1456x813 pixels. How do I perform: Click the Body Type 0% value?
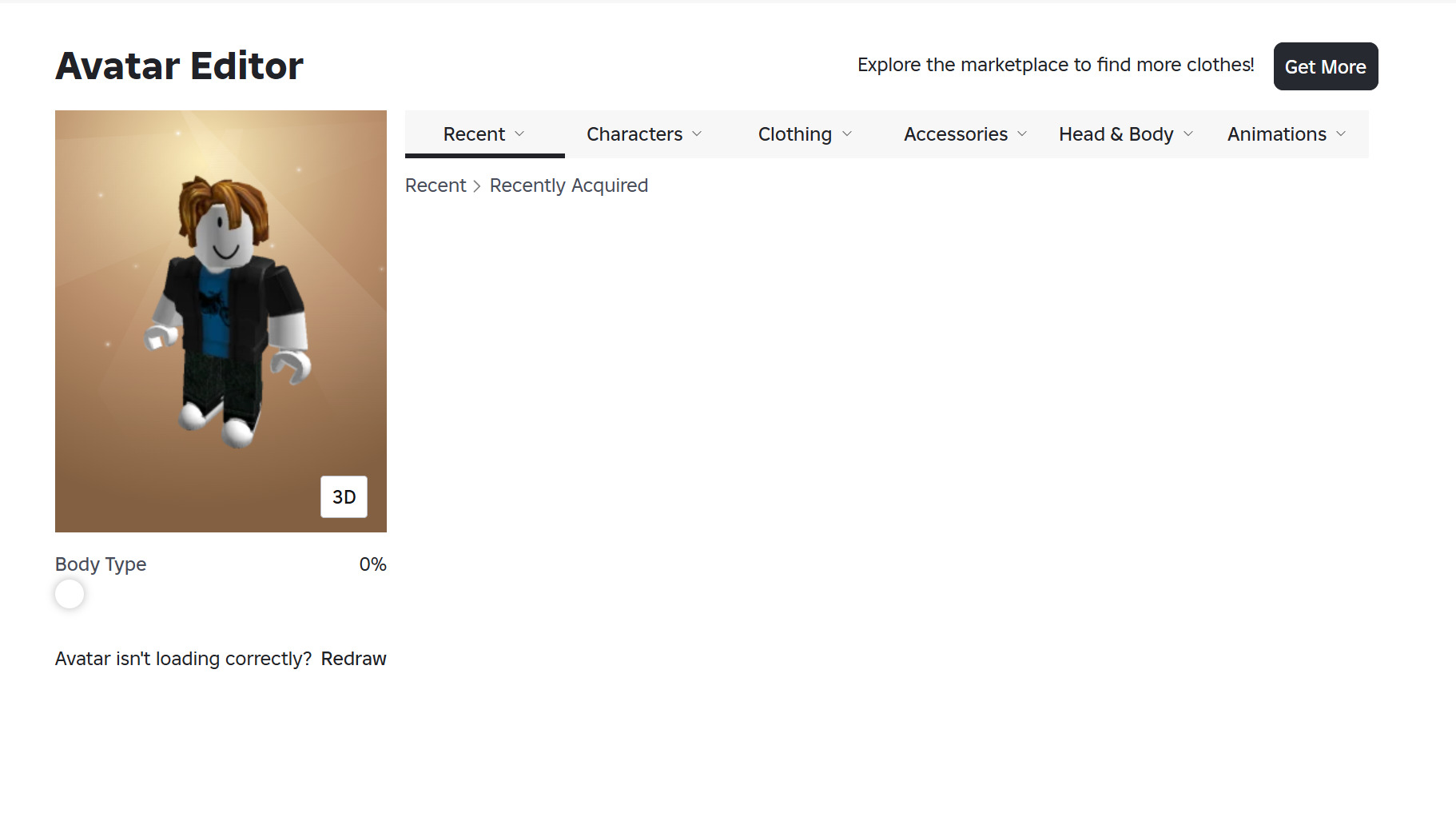coord(372,564)
